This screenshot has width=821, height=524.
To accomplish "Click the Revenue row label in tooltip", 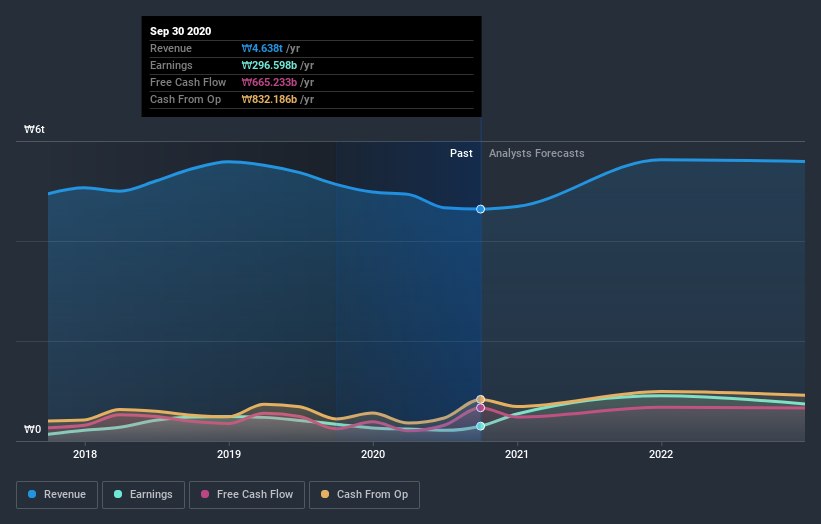I will coord(171,48).
